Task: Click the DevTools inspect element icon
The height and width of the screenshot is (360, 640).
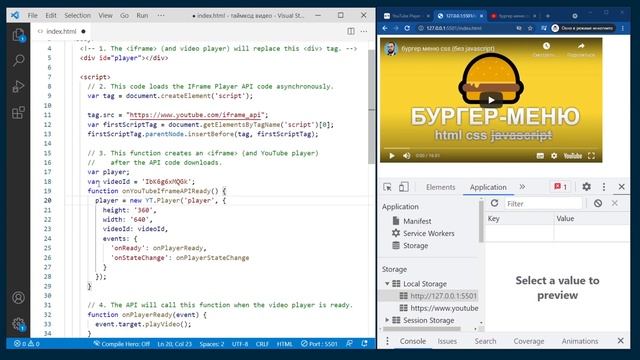Action: 387,187
